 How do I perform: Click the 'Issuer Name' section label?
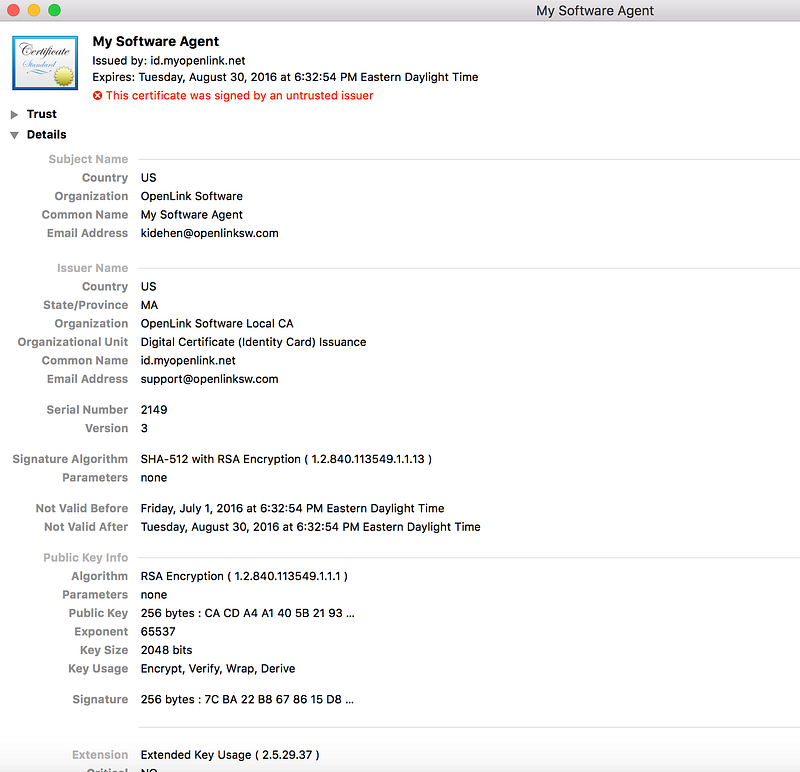coord(92,268)
